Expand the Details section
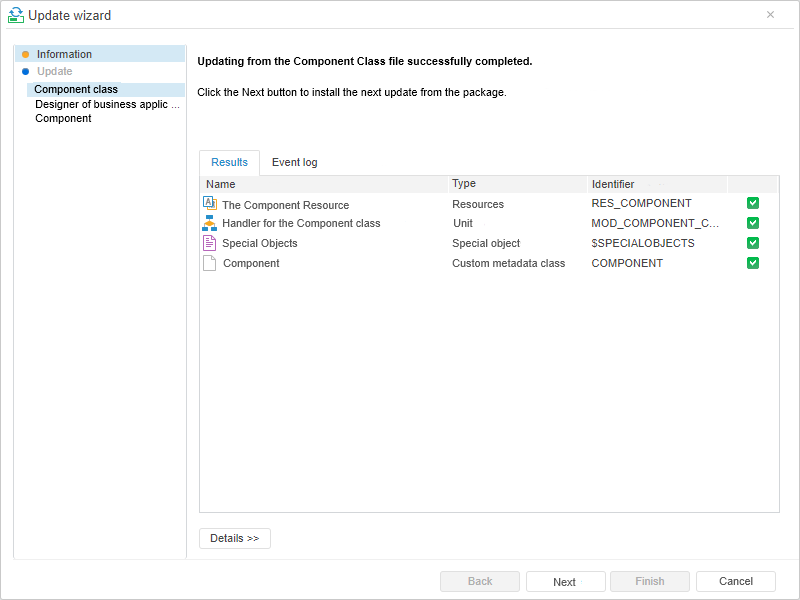Image resolution: width=800 pixels, height=600 pixels. [x=234, y=538]
